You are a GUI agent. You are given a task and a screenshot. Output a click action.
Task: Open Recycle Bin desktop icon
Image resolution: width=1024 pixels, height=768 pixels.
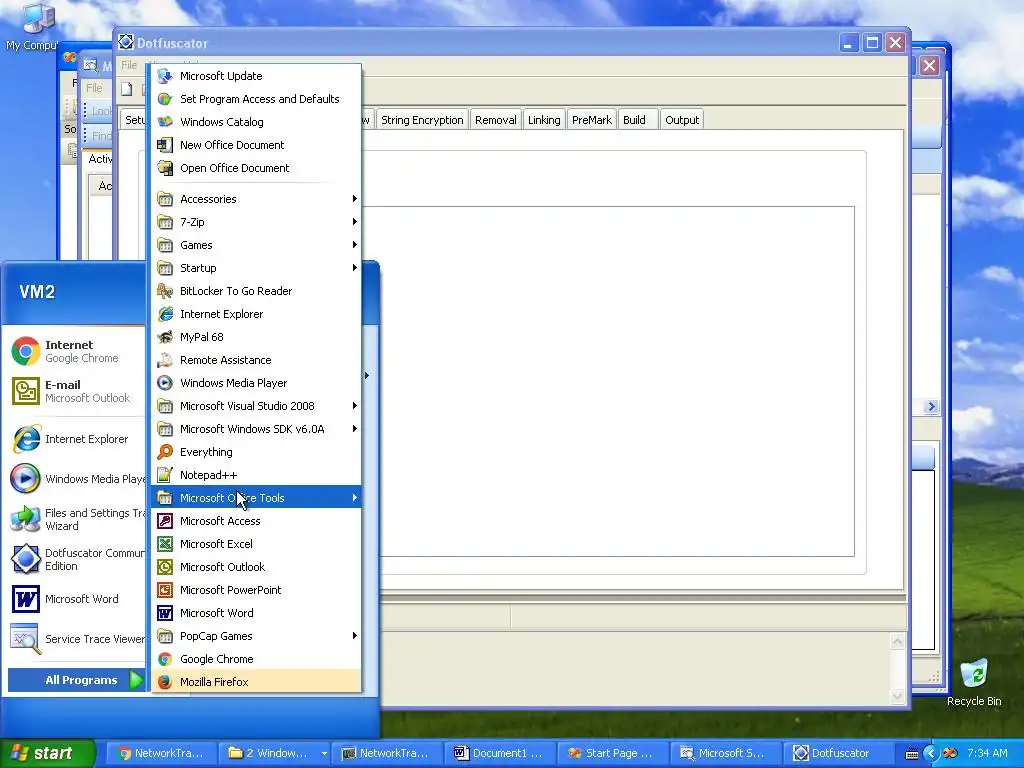pos(974,682)
